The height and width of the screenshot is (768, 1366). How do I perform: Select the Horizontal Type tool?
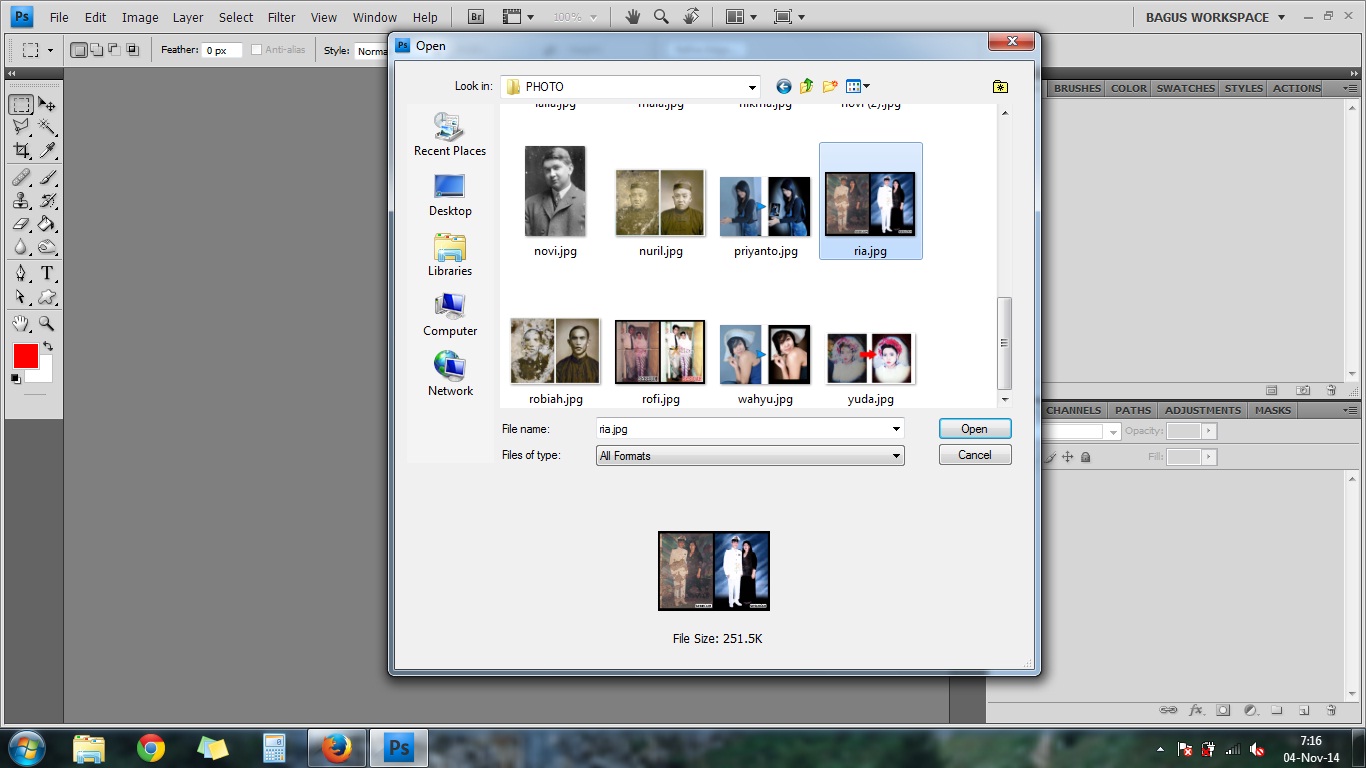tap(47, 273)
